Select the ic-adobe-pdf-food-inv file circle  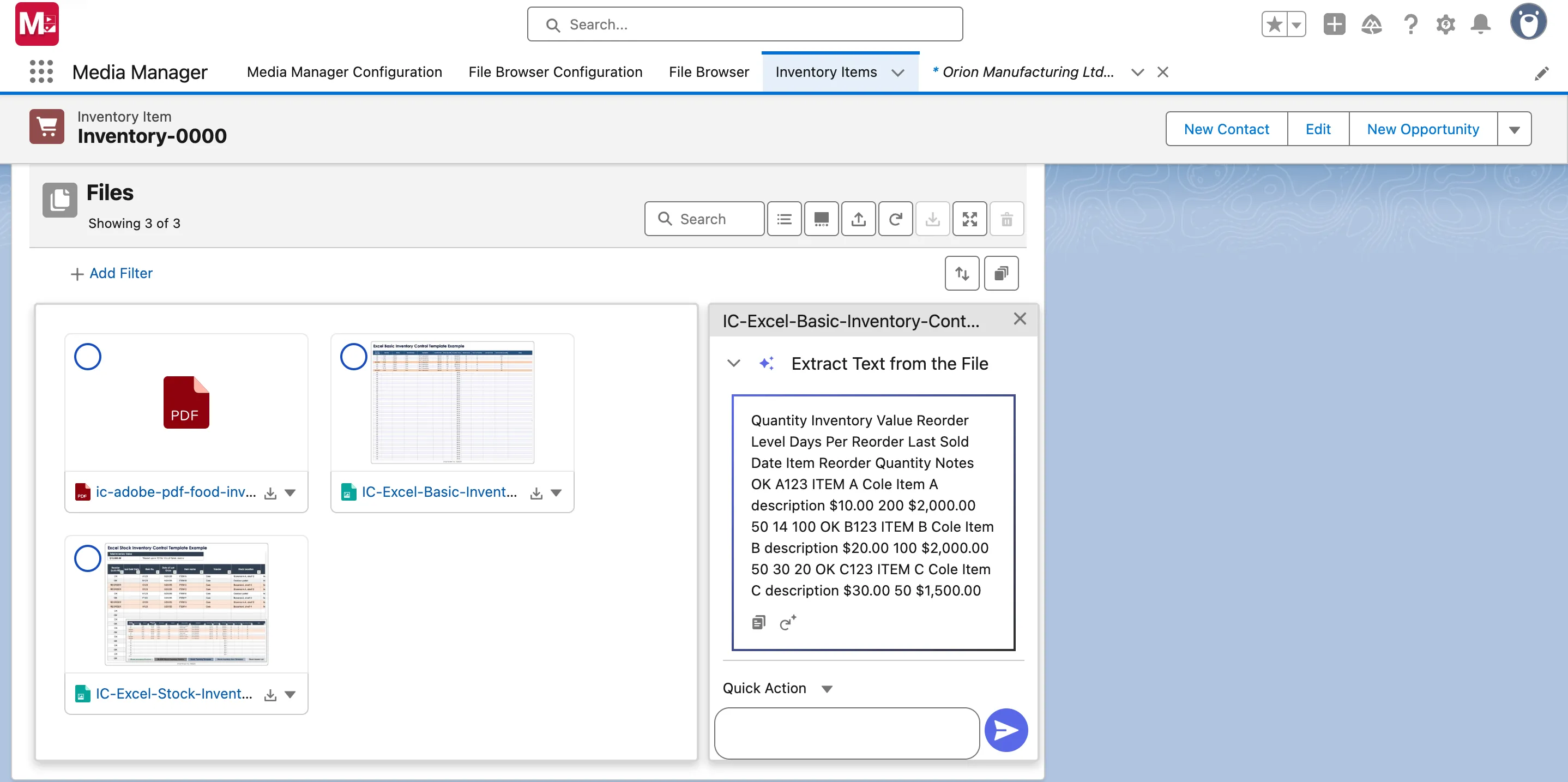[88, 357]
